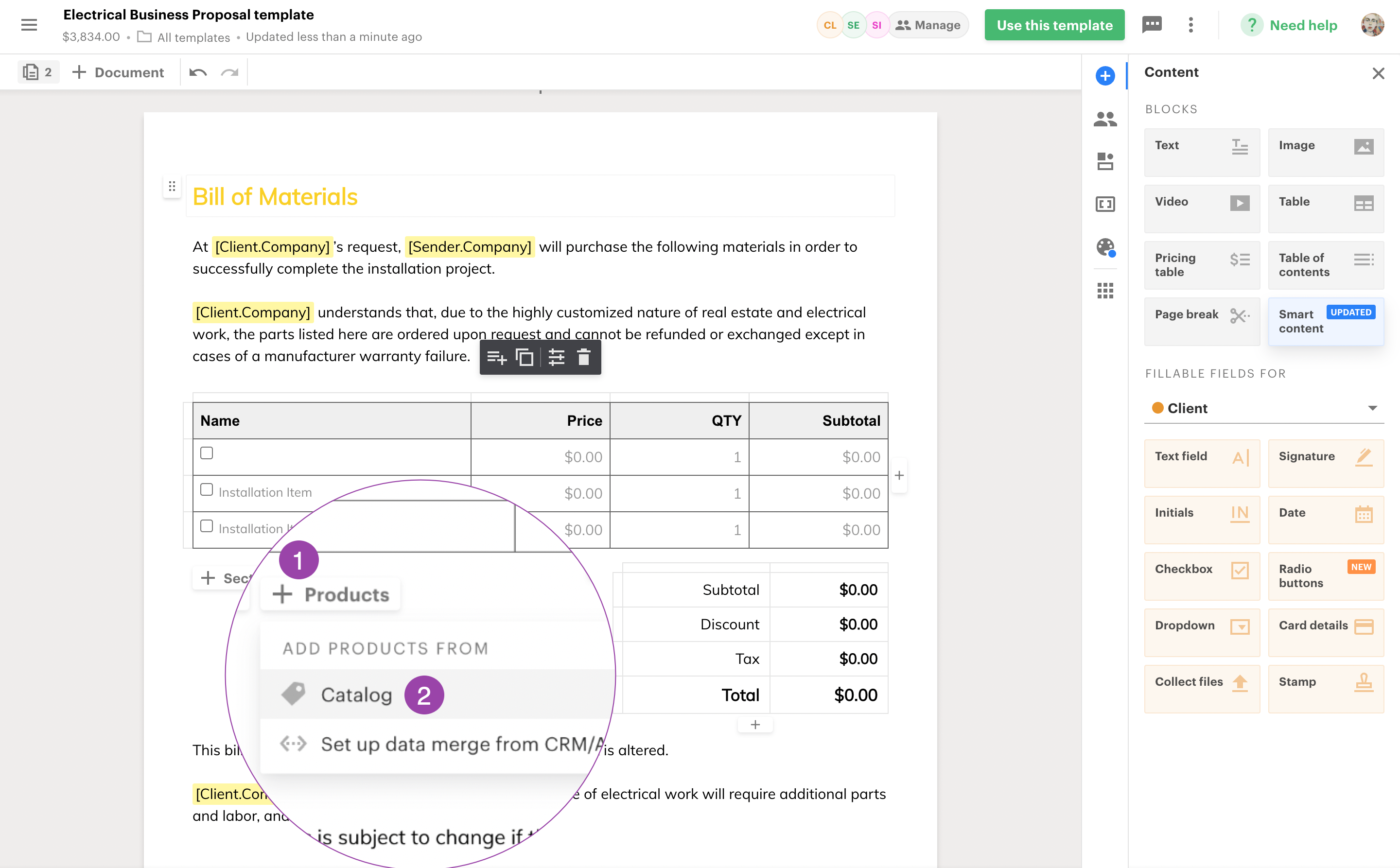
Task: Edit the Bill of Materials heading
Action: (275, 197)
